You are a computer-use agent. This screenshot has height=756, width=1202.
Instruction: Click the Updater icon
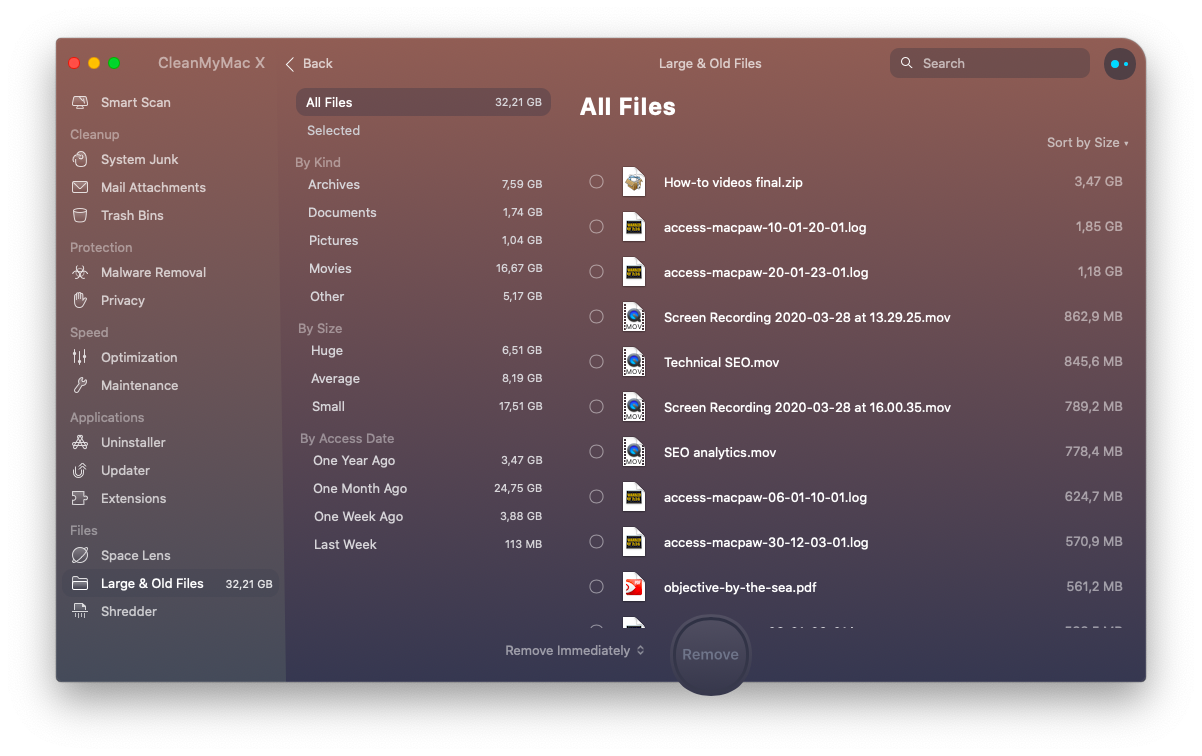(x=80, y=470)
